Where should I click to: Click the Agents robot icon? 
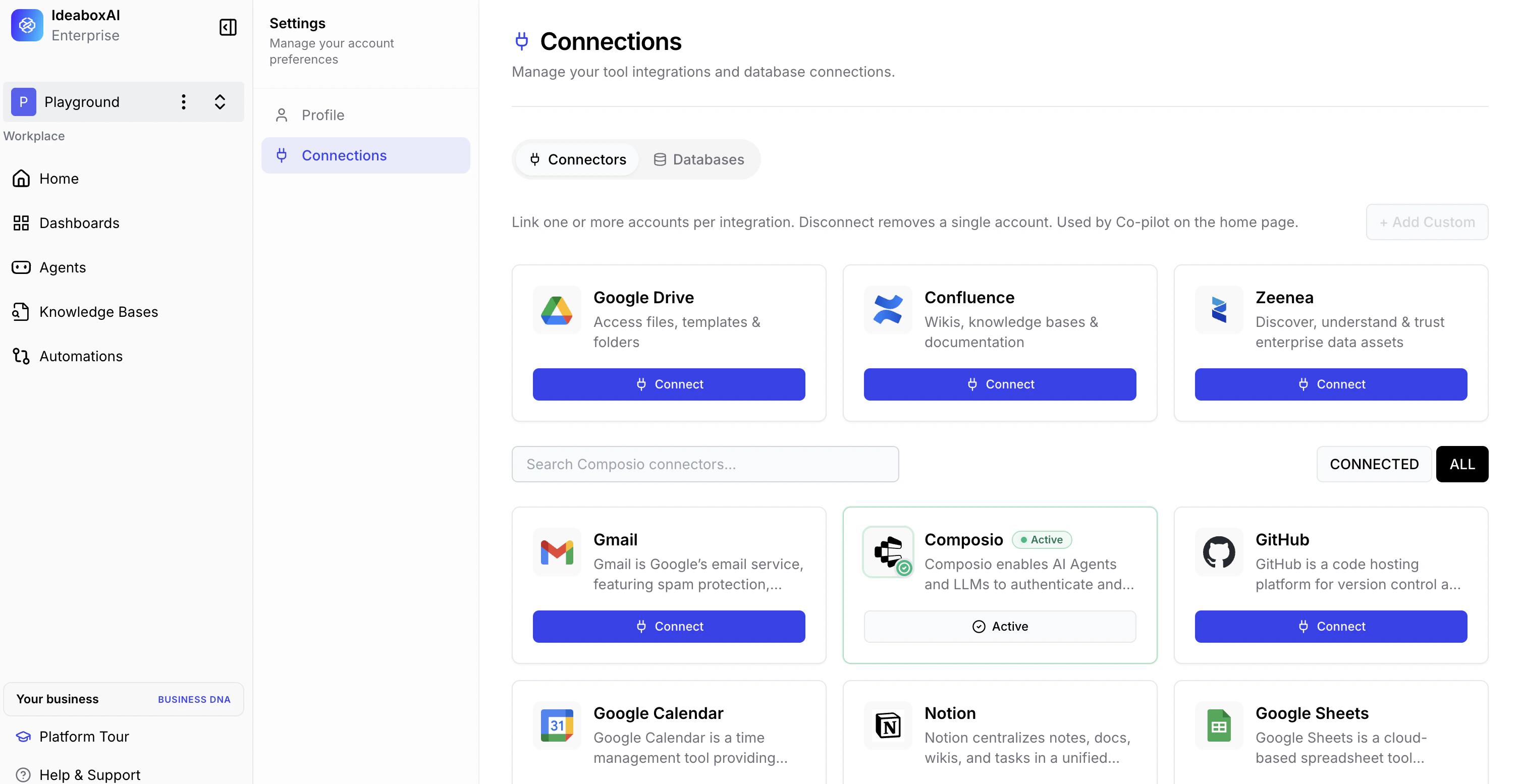tap(21, 267)
